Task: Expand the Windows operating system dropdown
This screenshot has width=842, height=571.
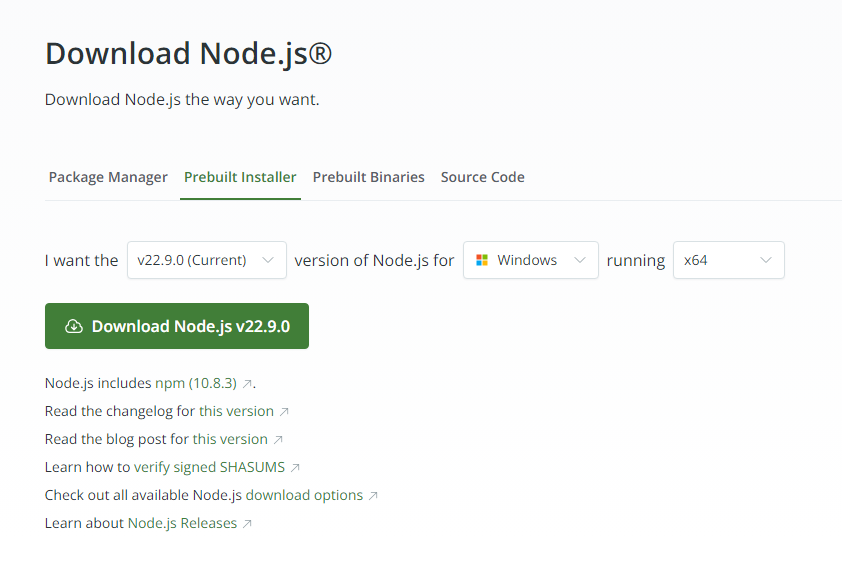Action: (531, 260)
